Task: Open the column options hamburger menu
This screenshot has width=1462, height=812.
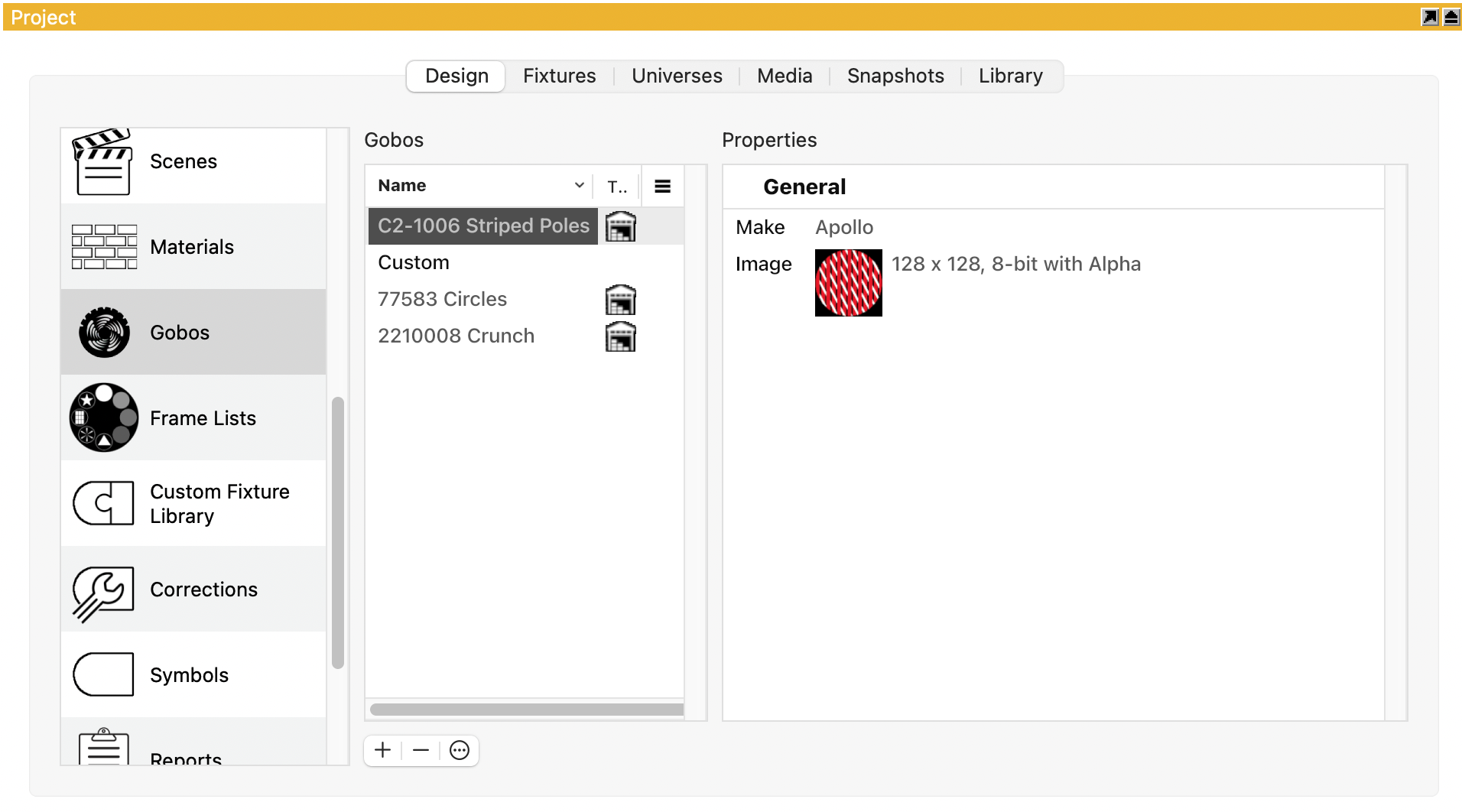Action: coord(662,186)
